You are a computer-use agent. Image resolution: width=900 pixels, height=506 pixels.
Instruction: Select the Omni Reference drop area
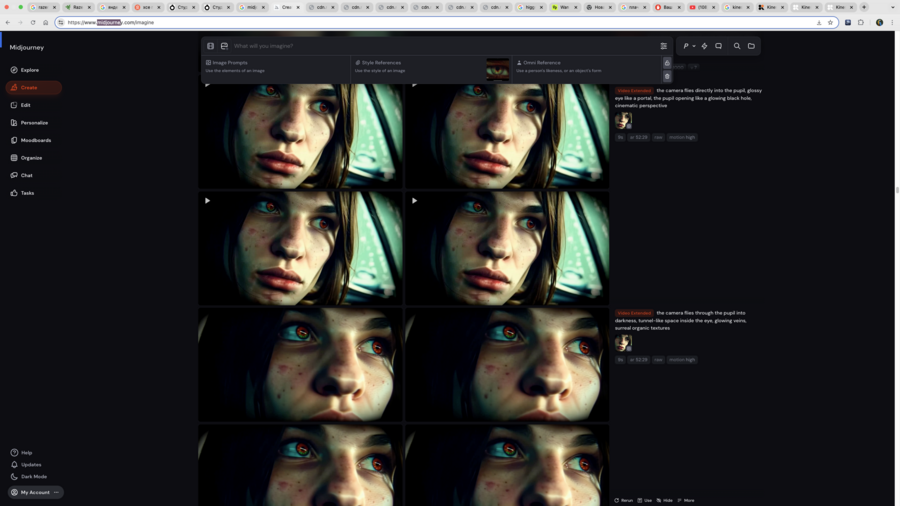tap(586, 69)
